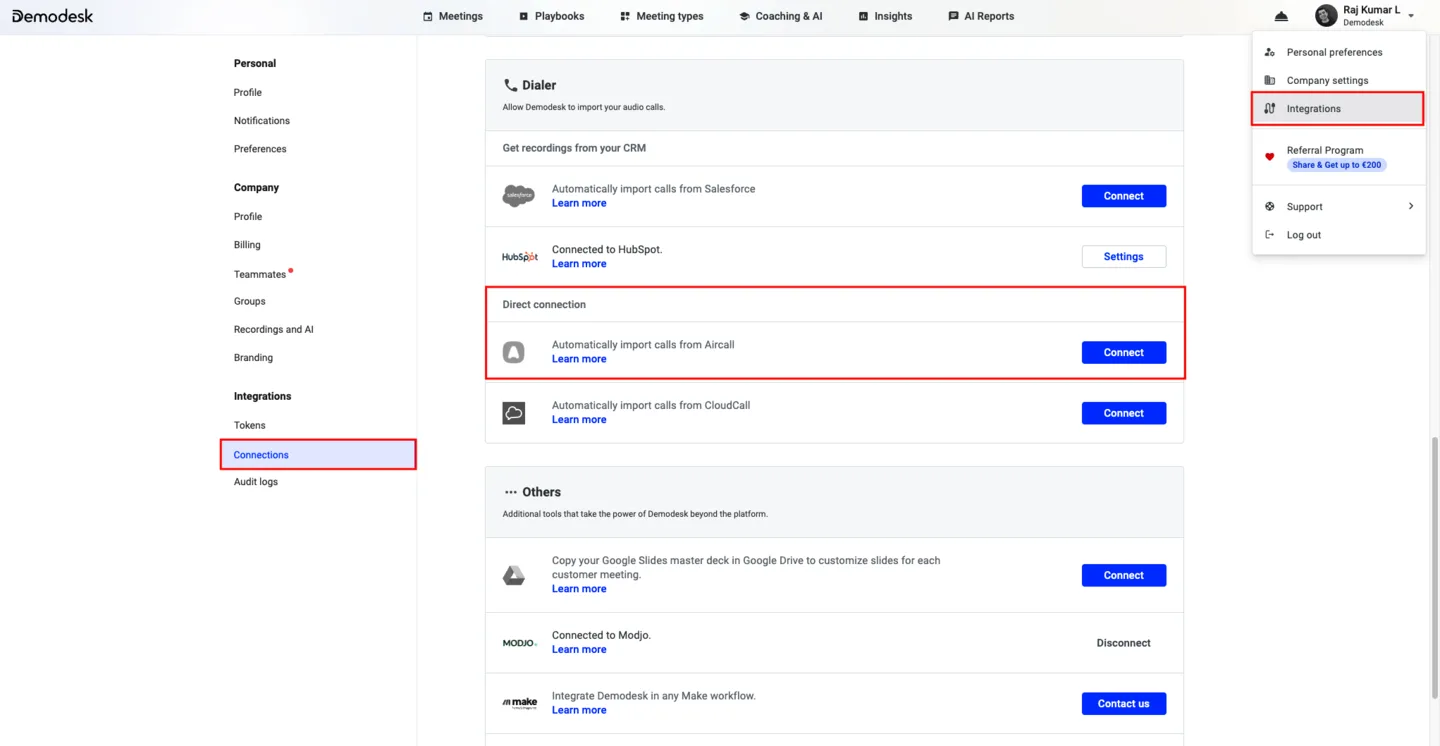Switch to Meeting types tab
1440x746 pixels.
[x=661, y=16]
